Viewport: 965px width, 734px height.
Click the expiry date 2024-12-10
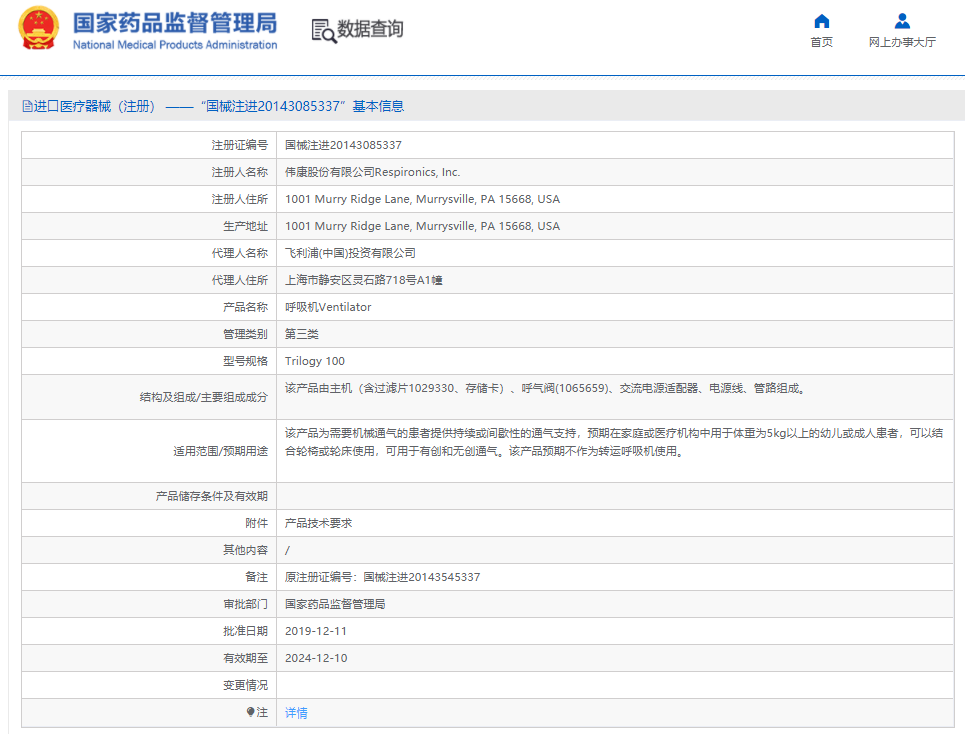coord(316,658)
